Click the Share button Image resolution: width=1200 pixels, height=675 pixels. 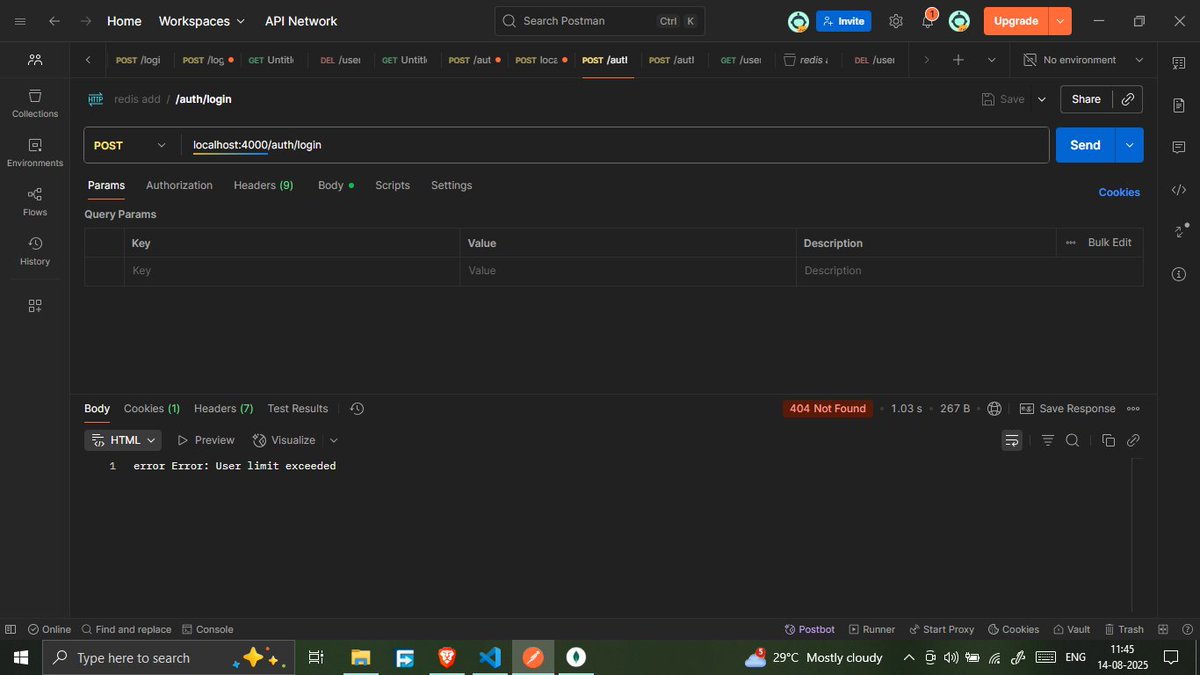coord(1086,99)
